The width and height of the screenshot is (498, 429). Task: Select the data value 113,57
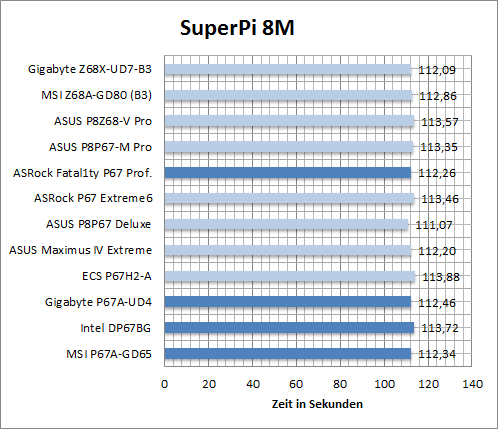coord(440,122)
